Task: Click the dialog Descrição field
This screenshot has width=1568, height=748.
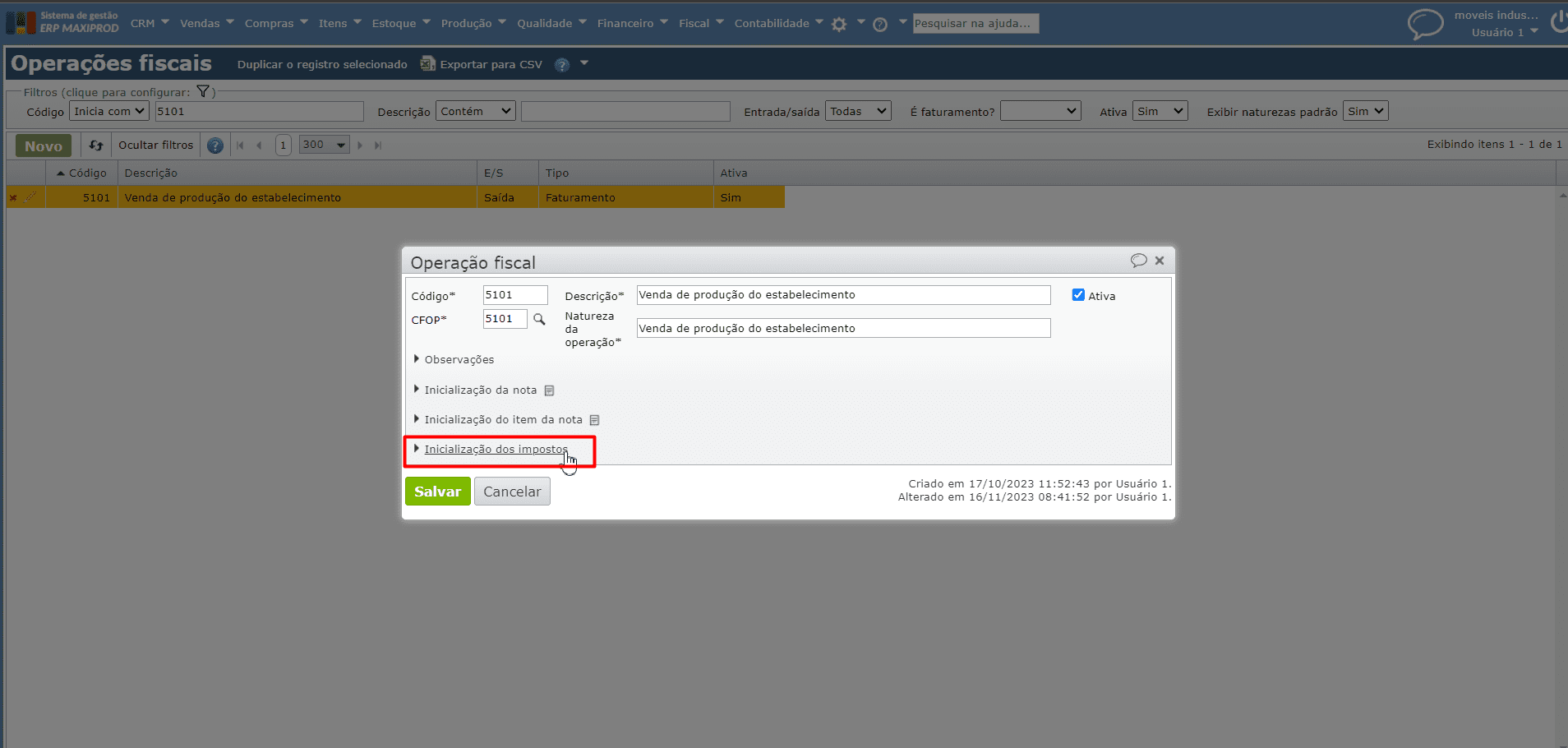Action: pyautogui.click(x=843, y=295)
